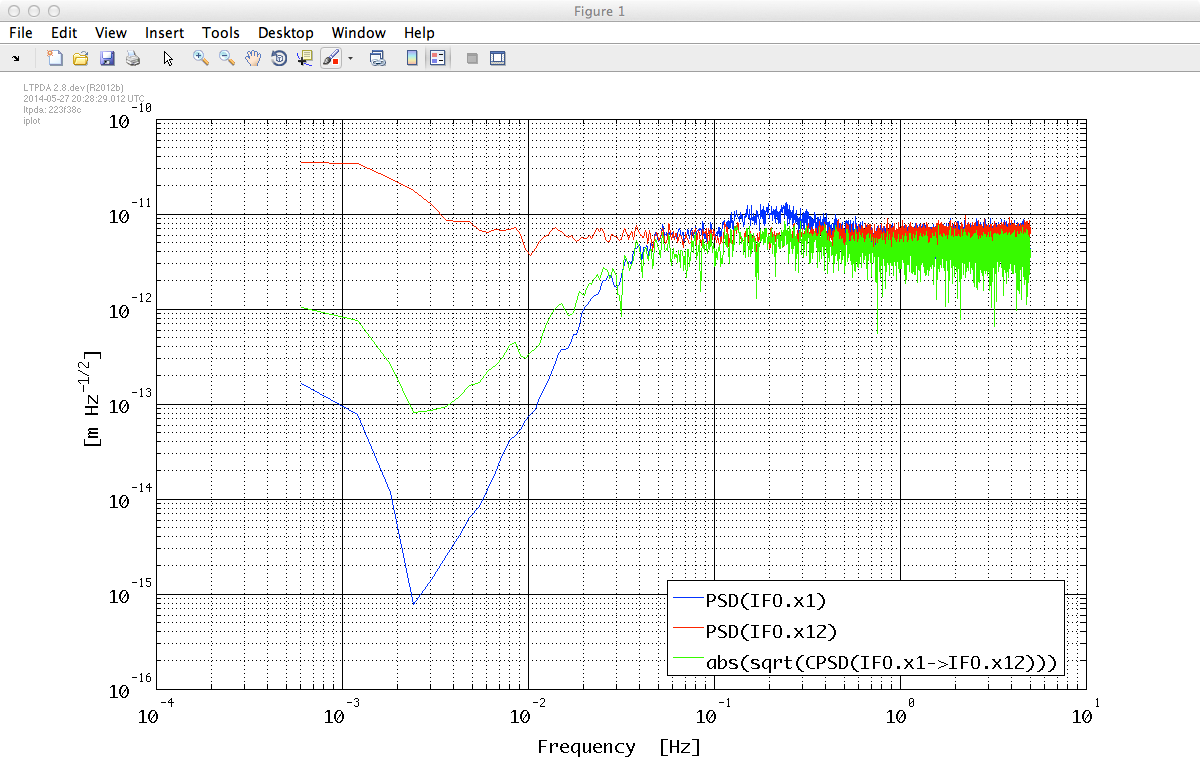
Task: Click the toolbar dock arrow at far left
Action: (16, 58)
